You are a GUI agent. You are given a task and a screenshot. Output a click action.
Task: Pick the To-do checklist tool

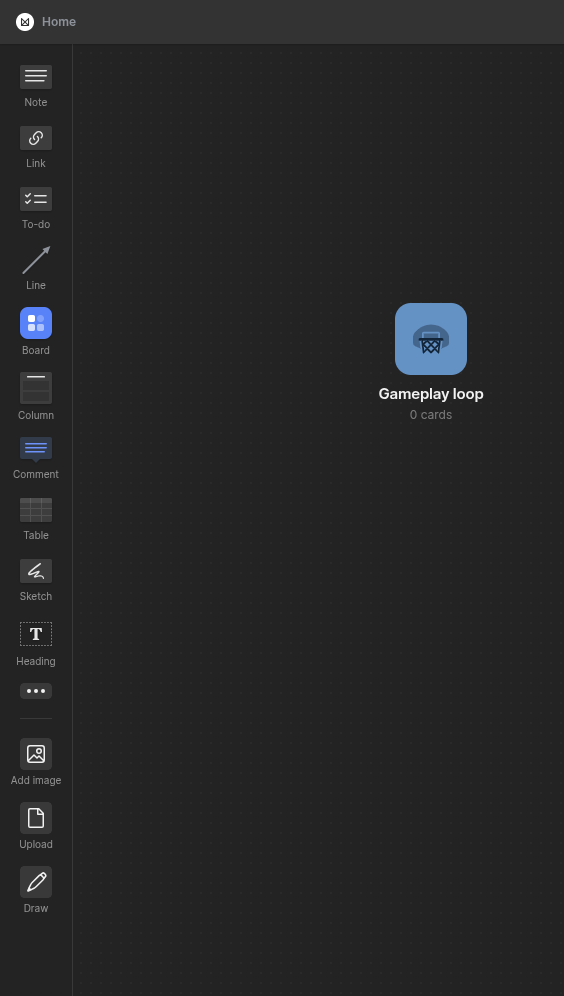point(36,199)
